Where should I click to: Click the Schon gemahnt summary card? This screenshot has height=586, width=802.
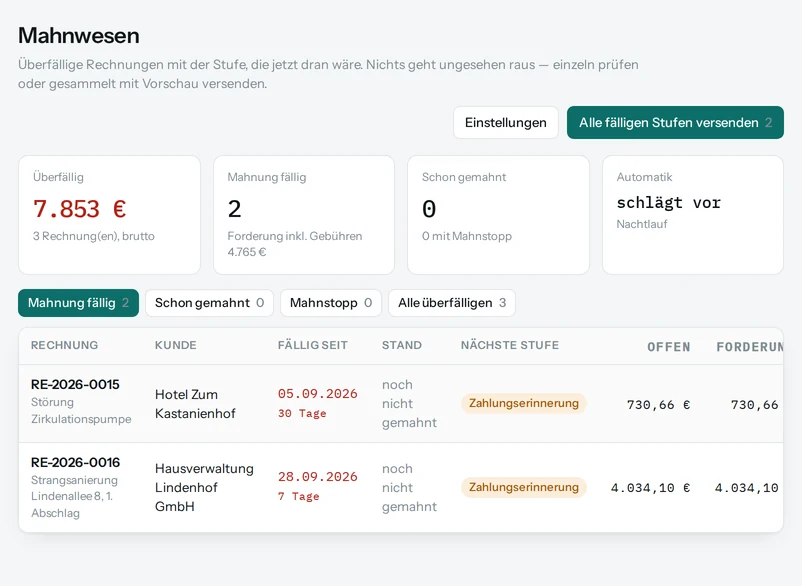click(x=498, y=215)
